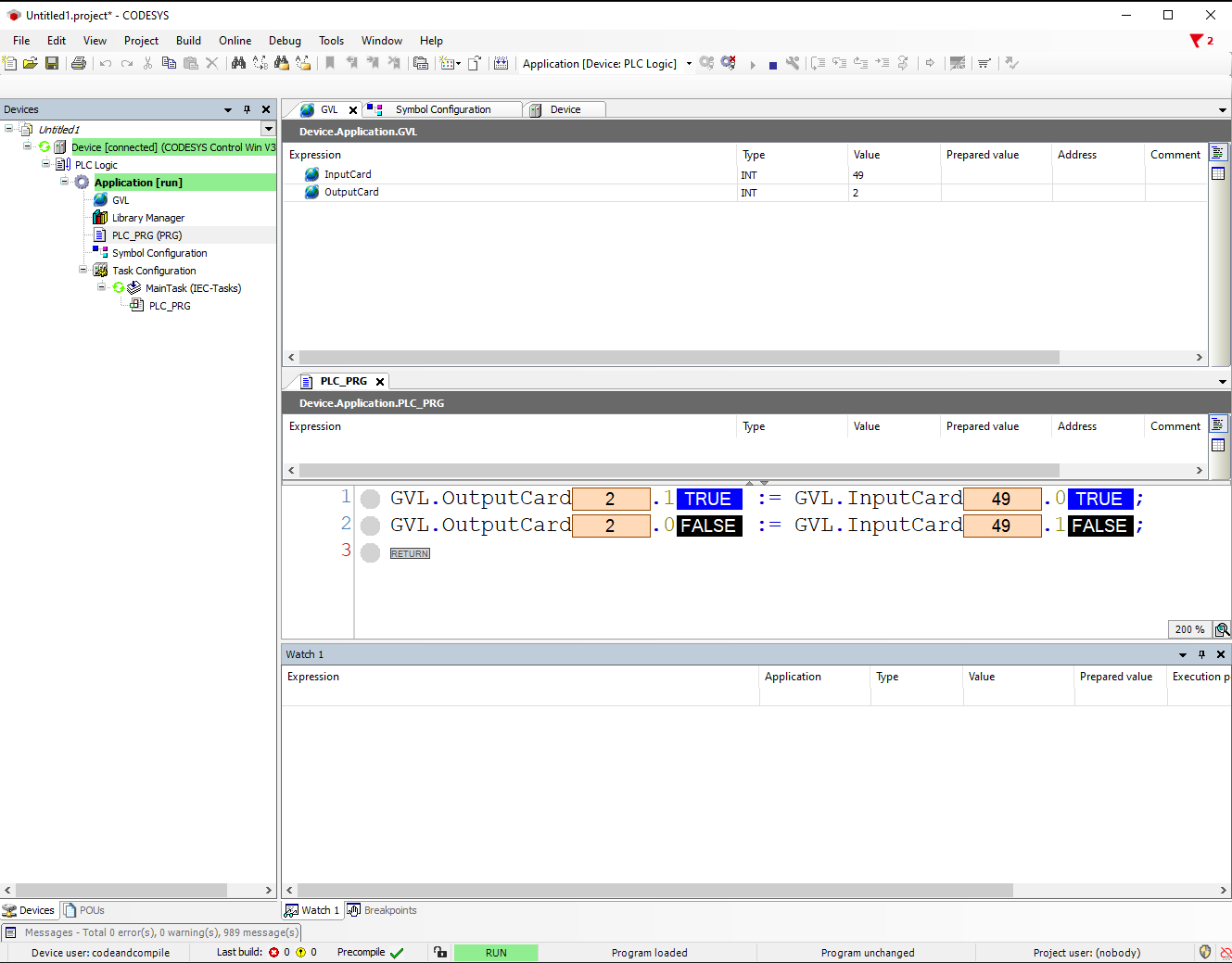Open the zoom magnifier icon beside 200 %
Image resolution: width=1232 pixels, height=963 pixels.
pos(1222,629)
